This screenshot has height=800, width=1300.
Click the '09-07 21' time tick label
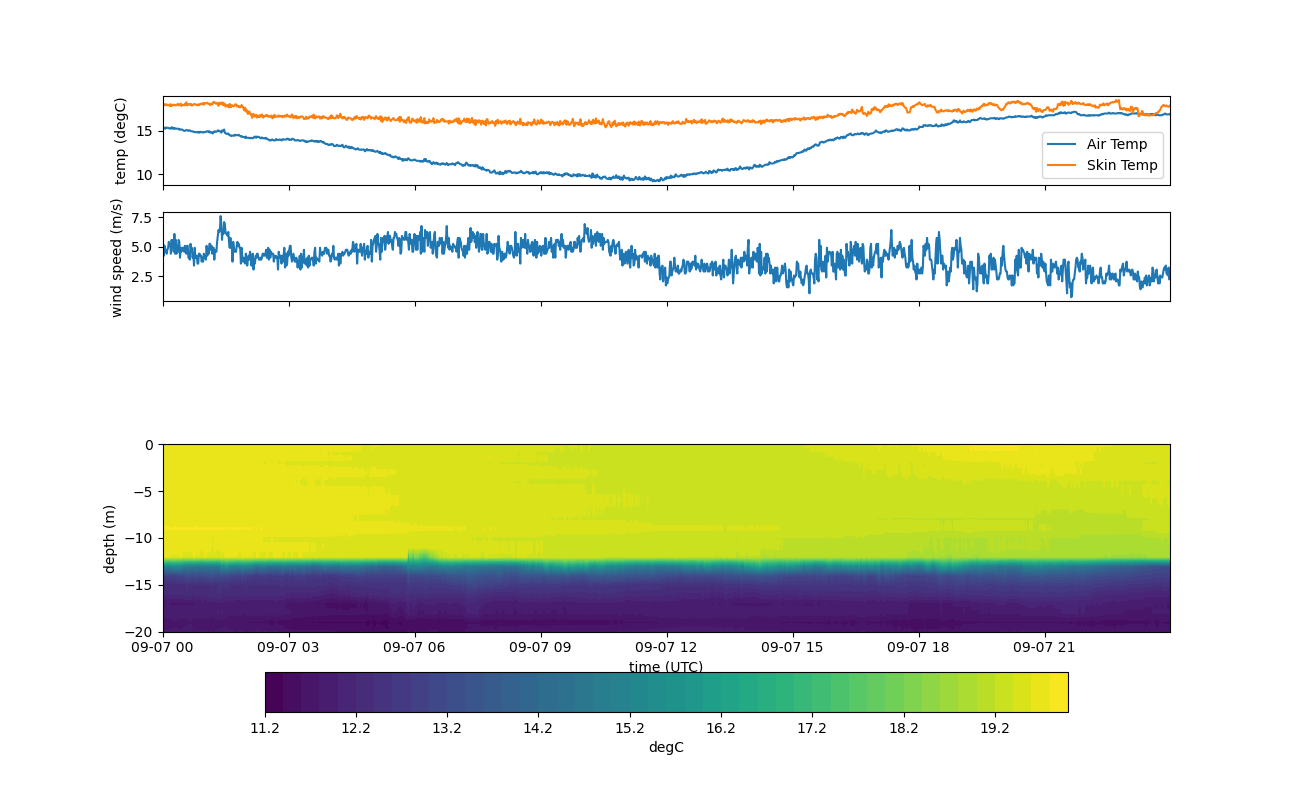(1045, 647)
